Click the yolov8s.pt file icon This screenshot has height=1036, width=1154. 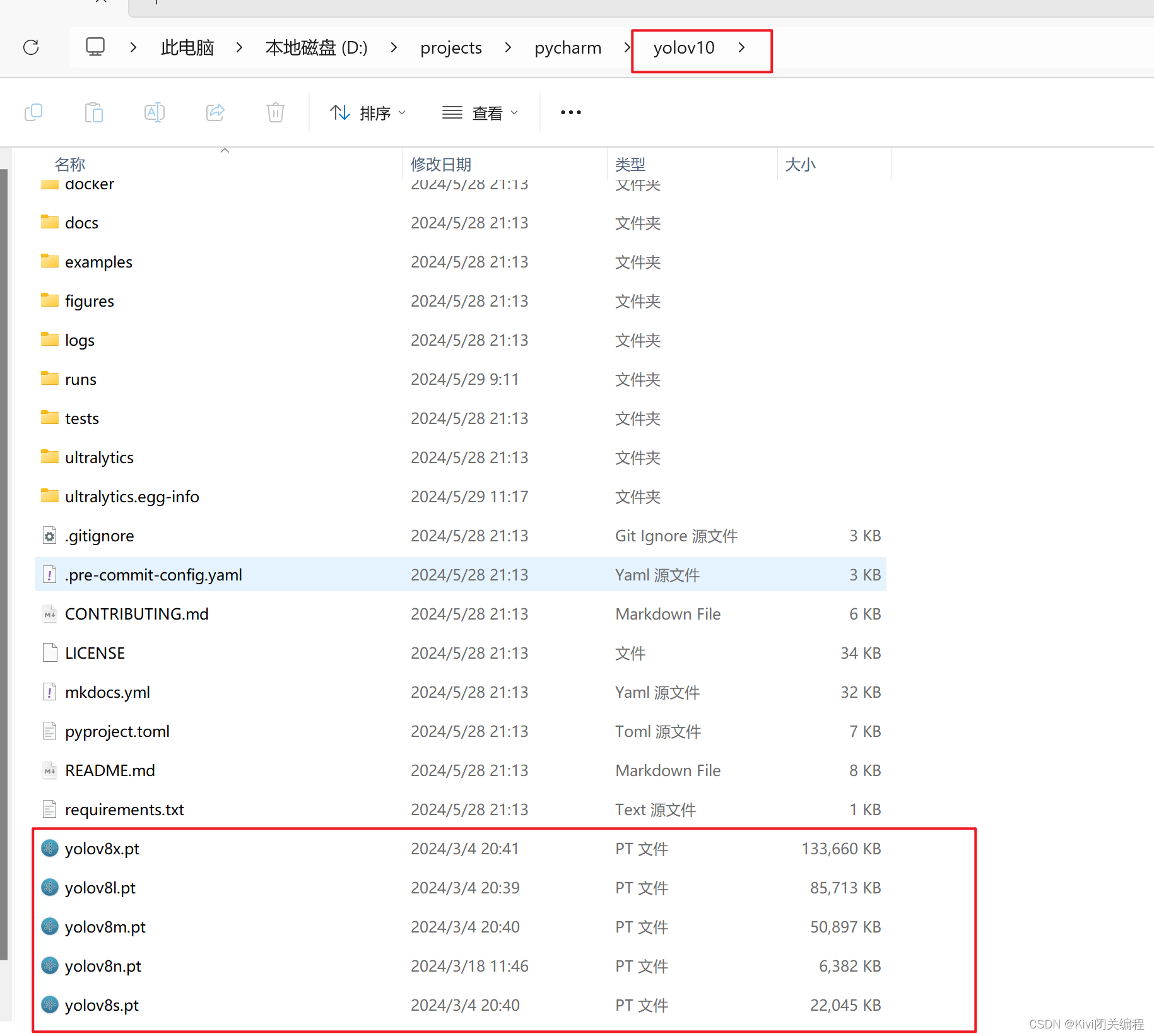coord(50,1005)
